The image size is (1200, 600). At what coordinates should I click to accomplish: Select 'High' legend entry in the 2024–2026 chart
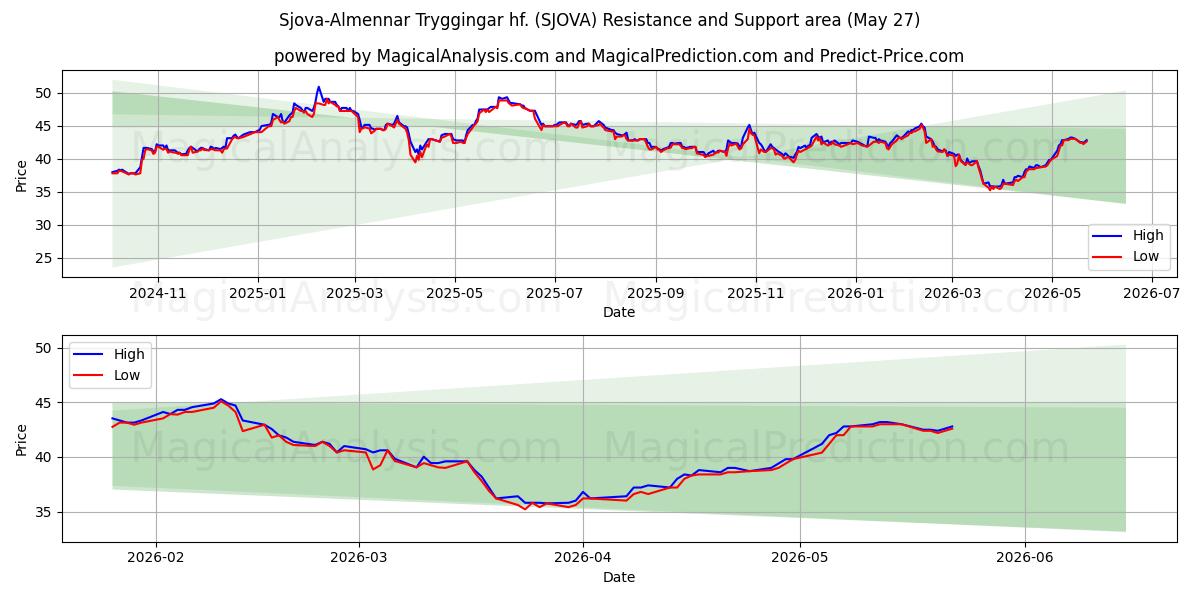pyautogui.click(x=1126, y=236)
